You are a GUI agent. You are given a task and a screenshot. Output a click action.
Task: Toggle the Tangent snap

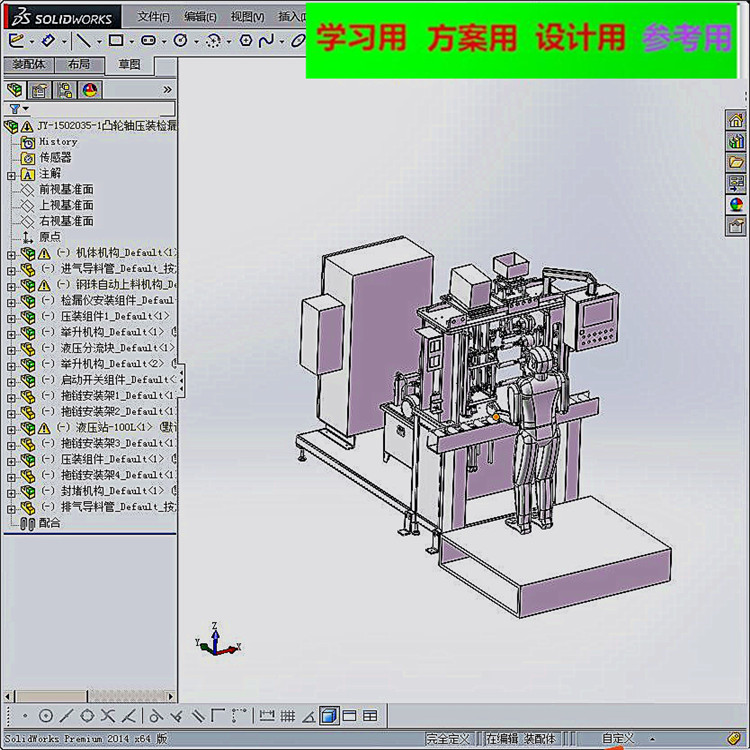155,716
